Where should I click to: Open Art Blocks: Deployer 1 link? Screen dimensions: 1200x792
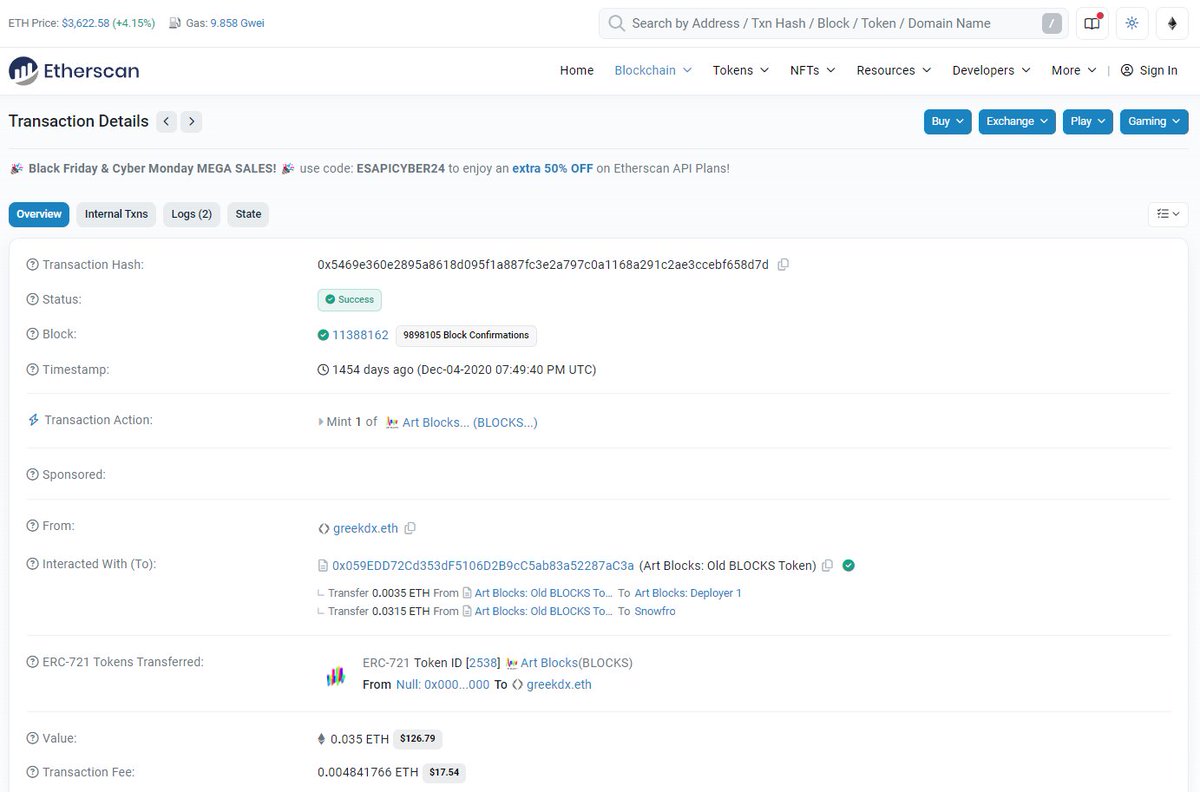[x=688, y=593]
